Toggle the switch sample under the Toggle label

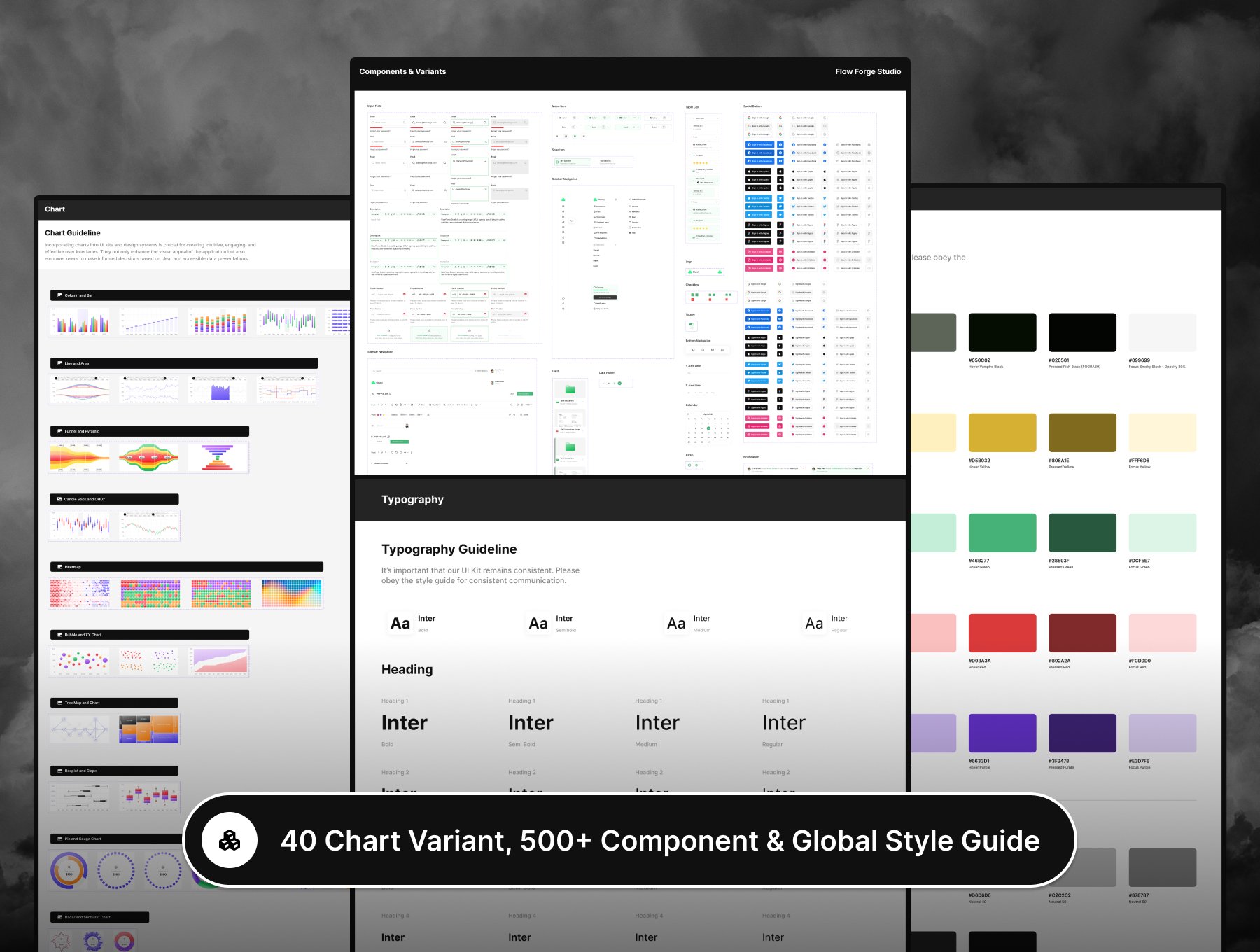click(x=692, y=325)
